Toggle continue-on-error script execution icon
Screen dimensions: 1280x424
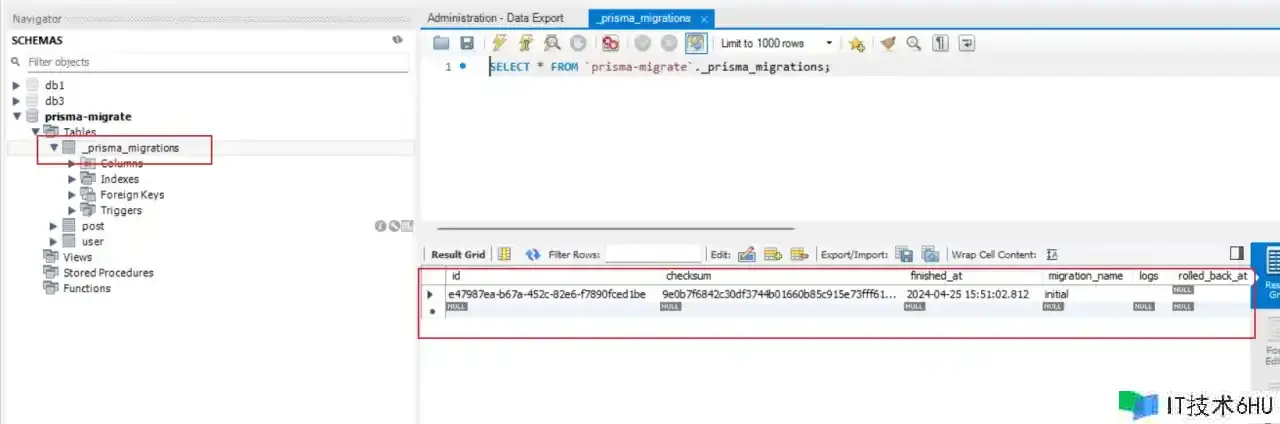[610, 43]
